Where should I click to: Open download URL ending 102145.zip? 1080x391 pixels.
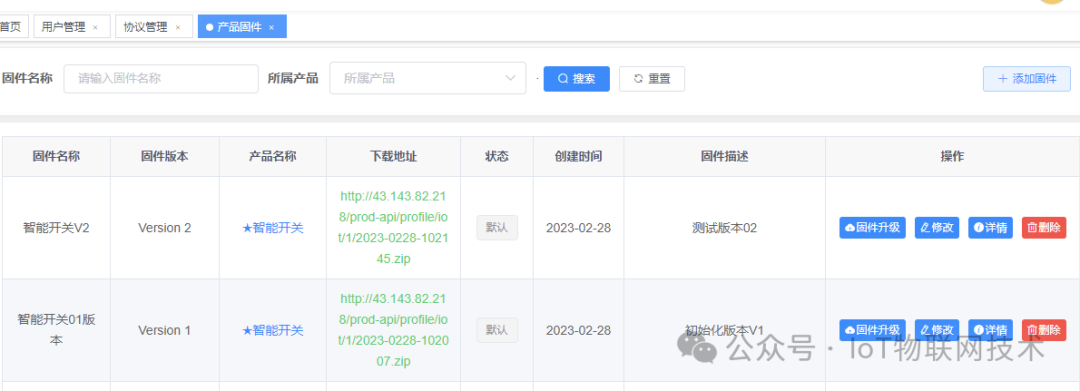click(x=393, y=227)
